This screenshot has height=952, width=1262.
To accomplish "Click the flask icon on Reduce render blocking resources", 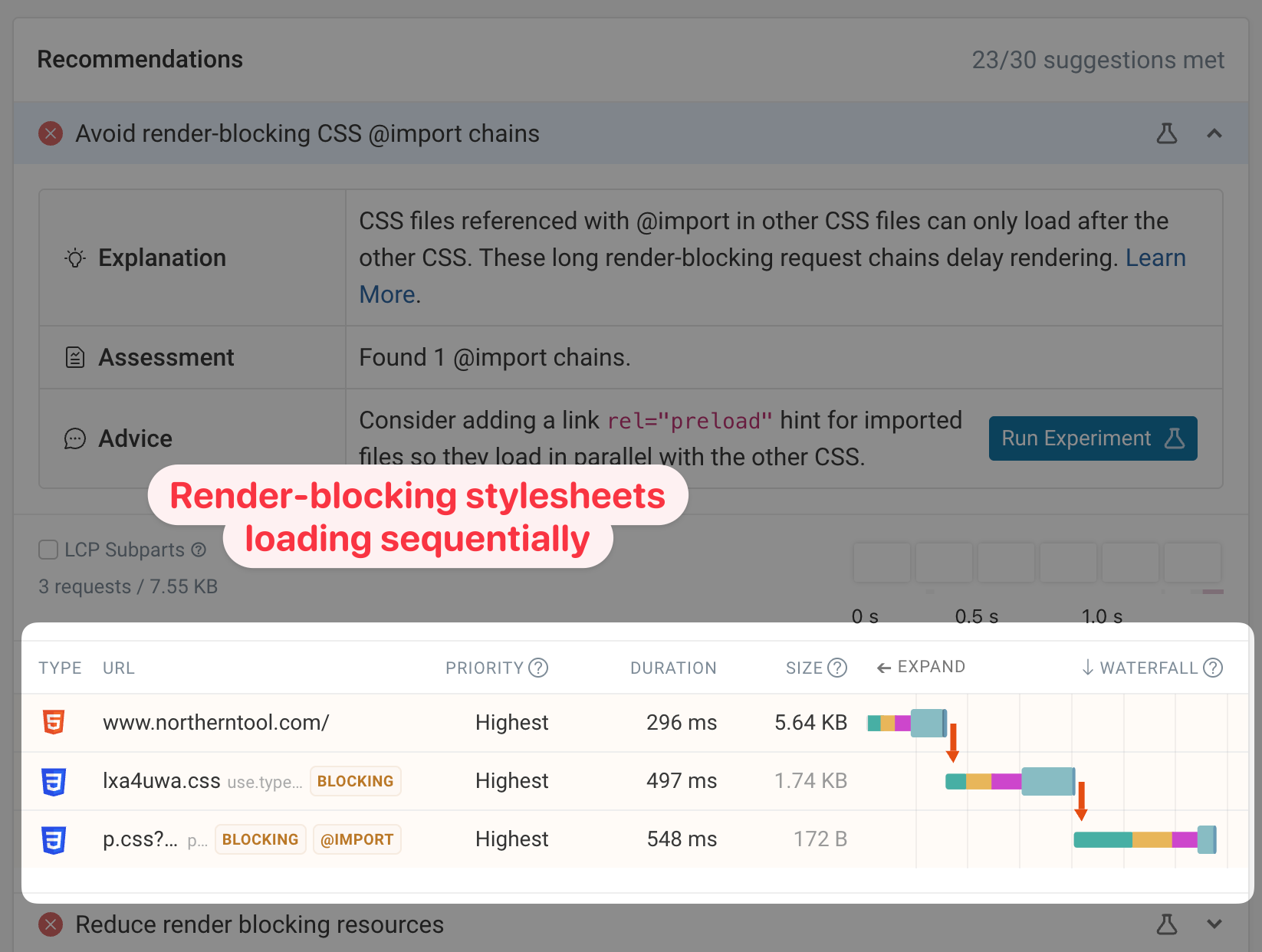I will [x=1166, y=924].
